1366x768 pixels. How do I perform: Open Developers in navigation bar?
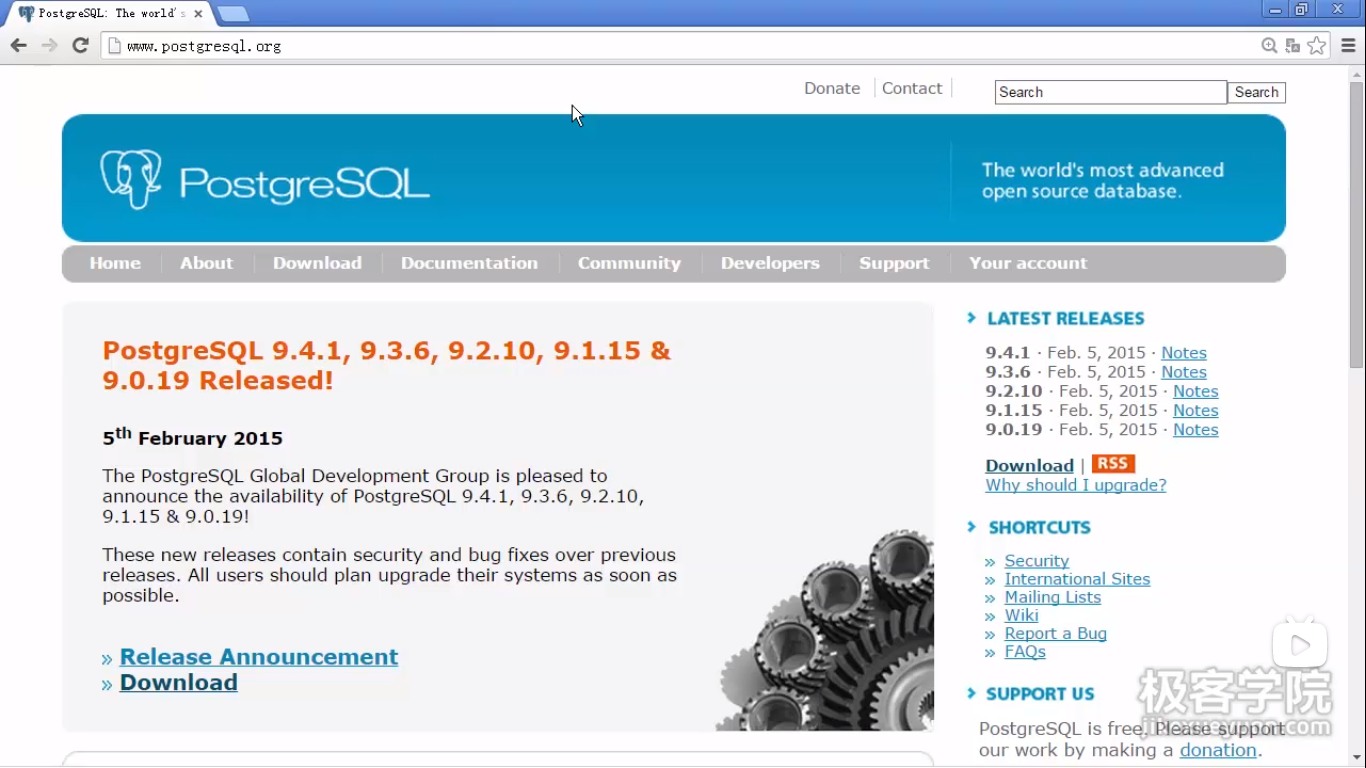(770, 263)
